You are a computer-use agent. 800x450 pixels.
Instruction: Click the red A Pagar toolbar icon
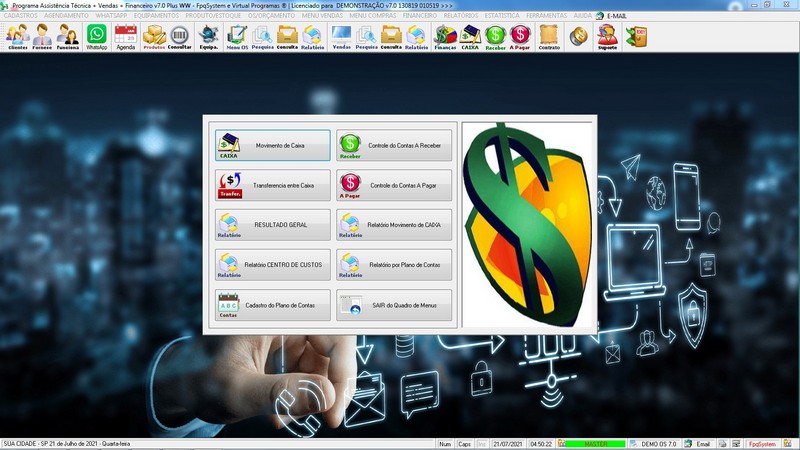click(520, 37)
